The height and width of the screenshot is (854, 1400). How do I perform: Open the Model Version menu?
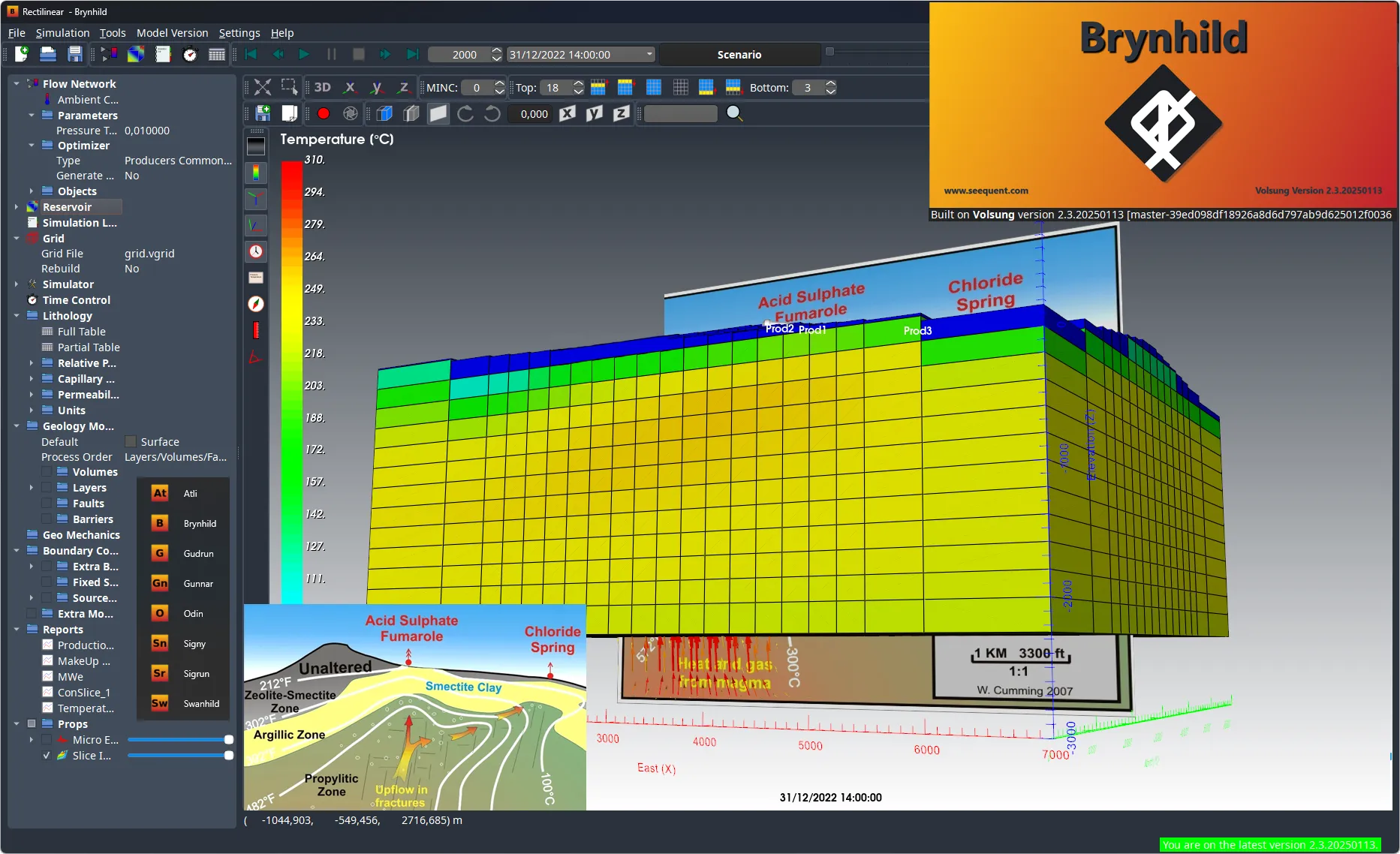pyautogui.click(x=172, y=33)
